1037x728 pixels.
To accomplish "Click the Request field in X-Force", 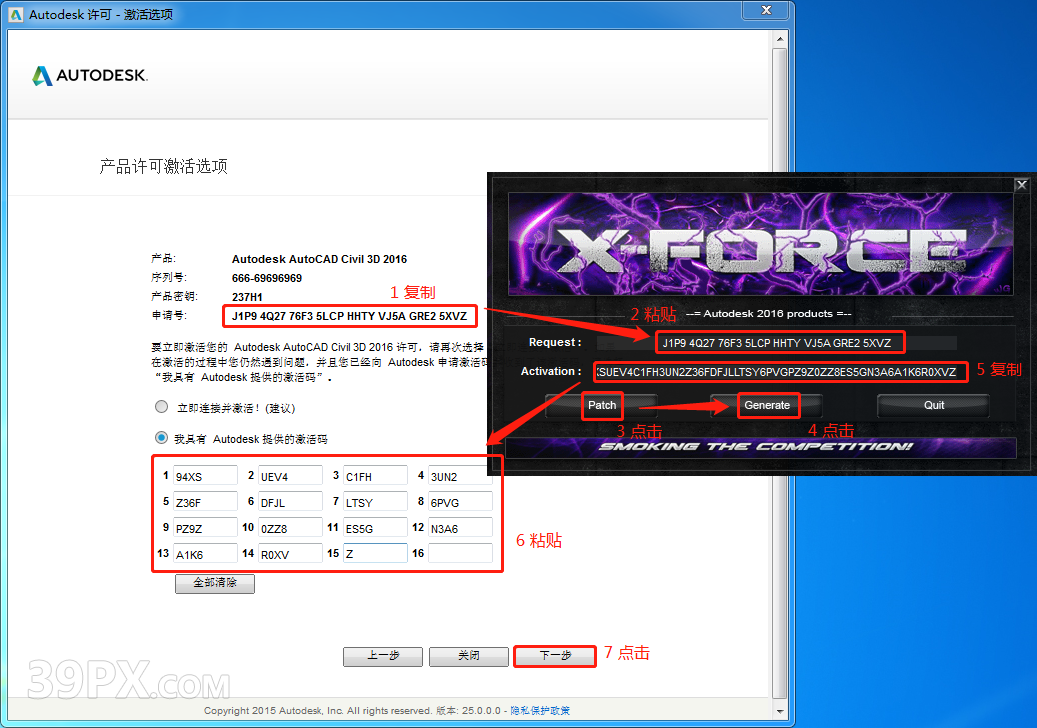I will click(777, 343).
